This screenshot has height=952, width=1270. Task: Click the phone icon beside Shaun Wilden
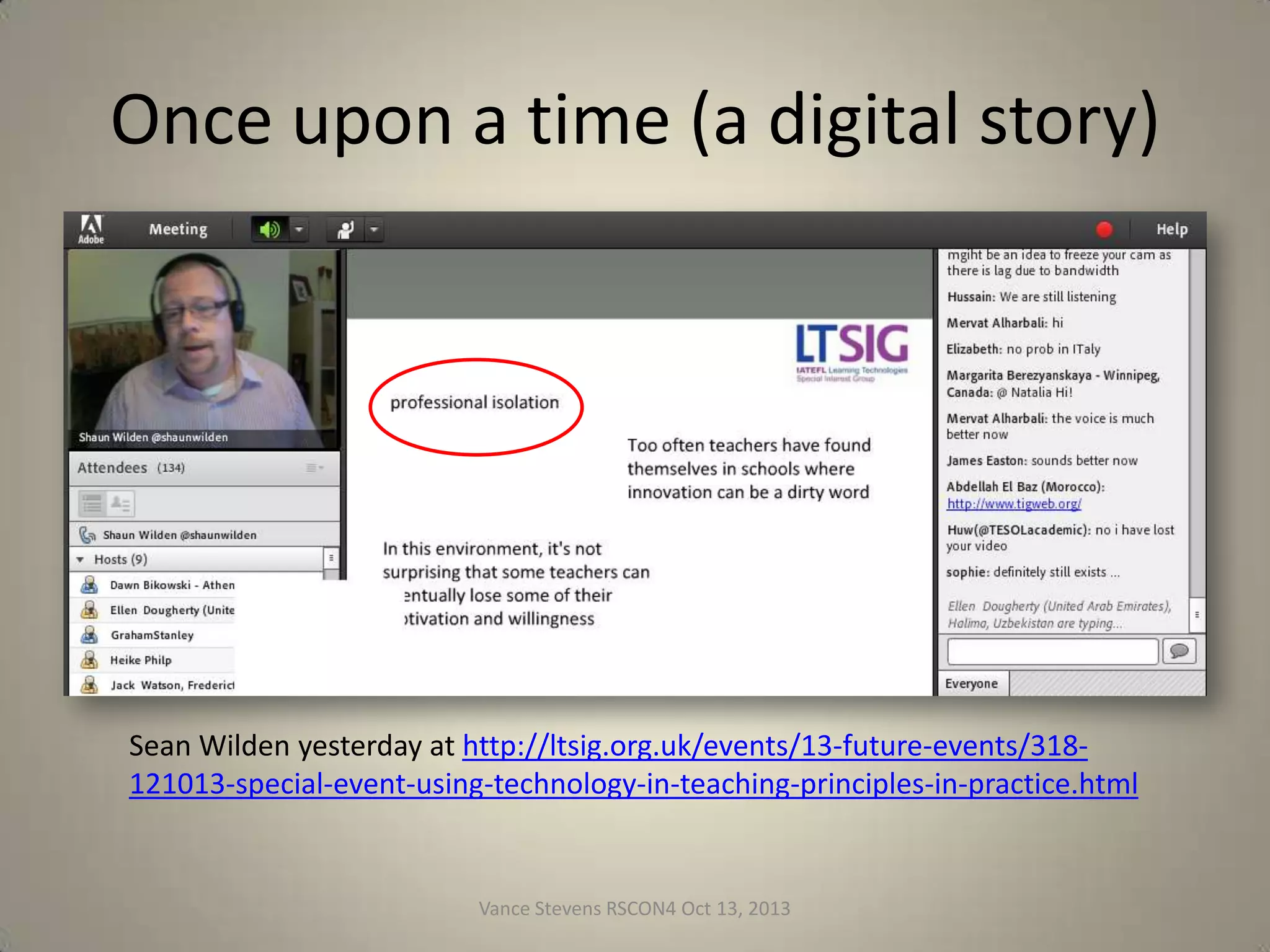[x=87, y=535]
